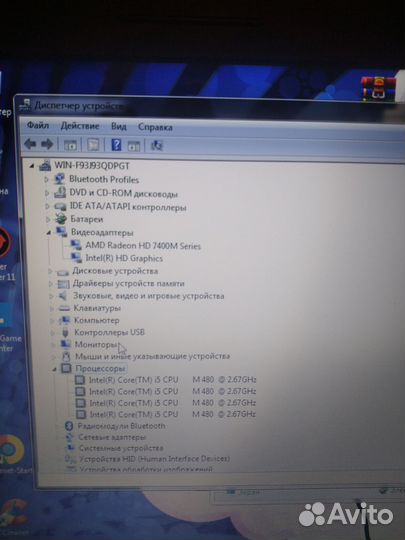Screen dimensions: 405x540
Task: Click the Радиомодули Bluetooth icon
Action: [x=69, y=426]
